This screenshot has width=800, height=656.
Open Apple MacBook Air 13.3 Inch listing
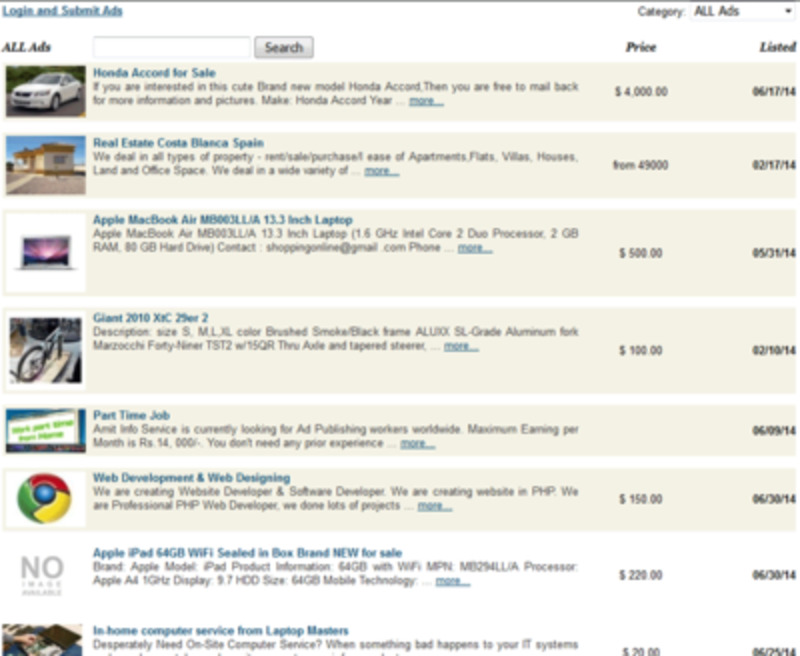tap(222, 220)
